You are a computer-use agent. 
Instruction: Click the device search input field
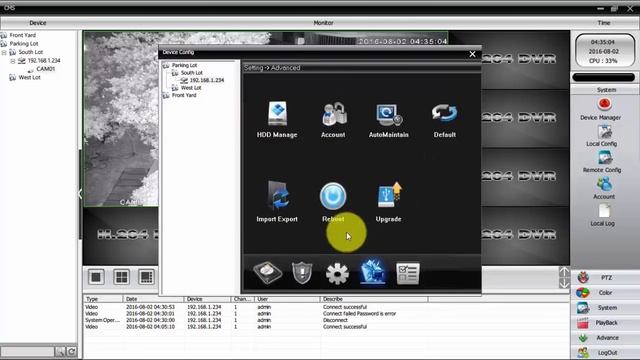click(x=27, y=351)
